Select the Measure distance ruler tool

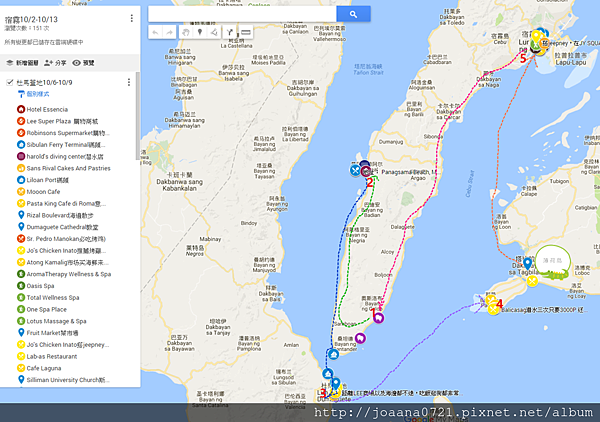click(246, 33)
